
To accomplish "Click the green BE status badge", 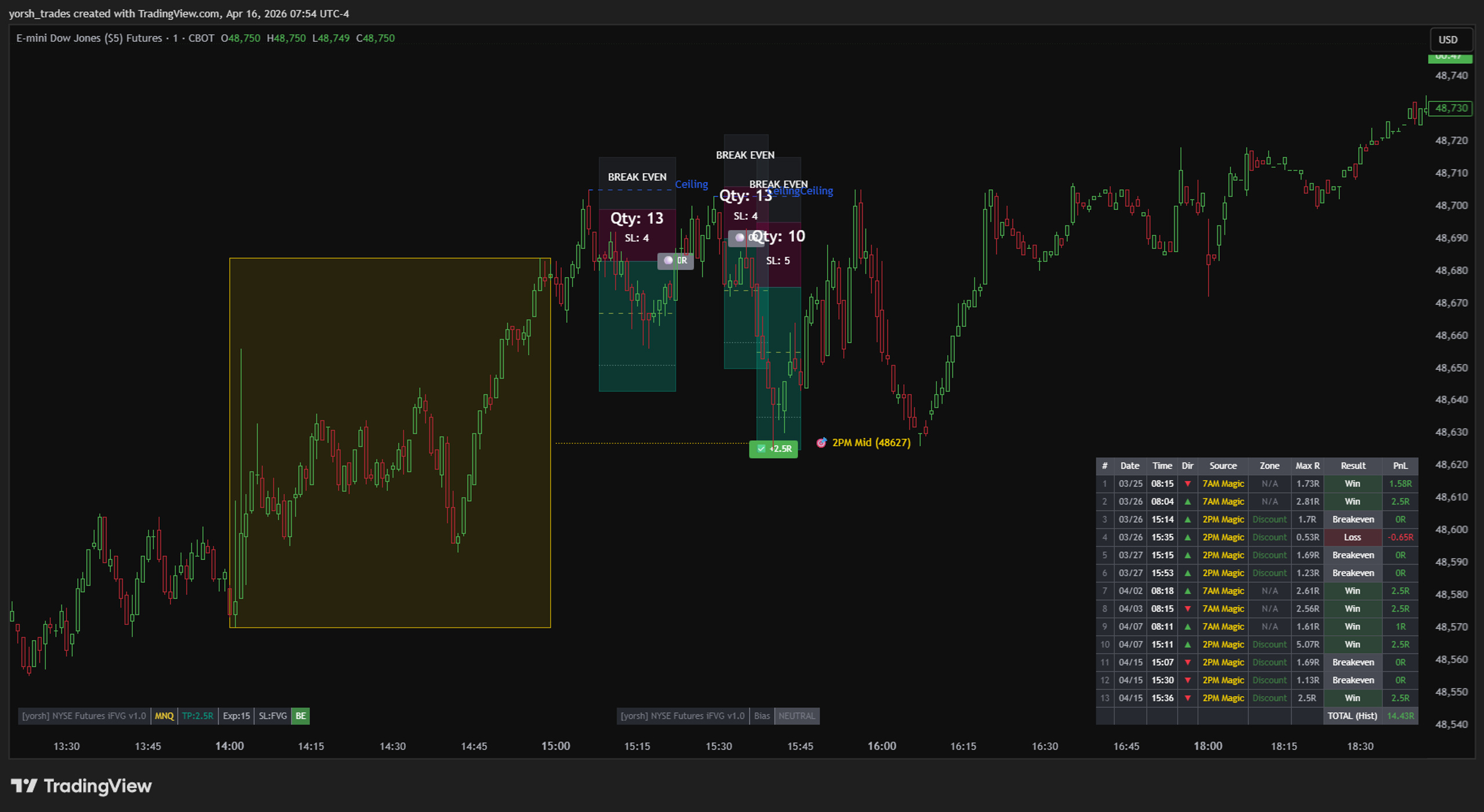I will point(300,716).
